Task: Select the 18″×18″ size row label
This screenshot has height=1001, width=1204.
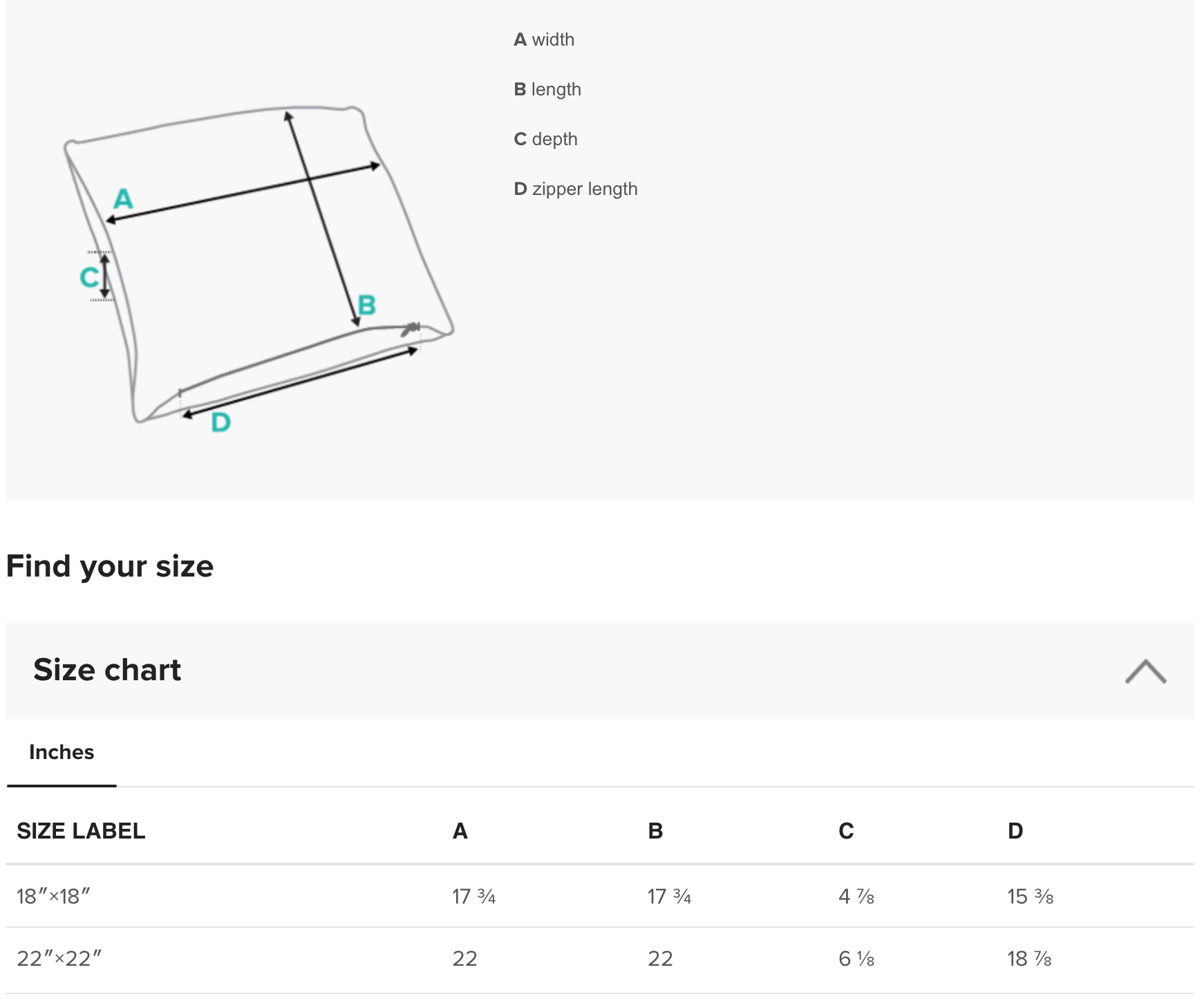Action: coord(53,897)
